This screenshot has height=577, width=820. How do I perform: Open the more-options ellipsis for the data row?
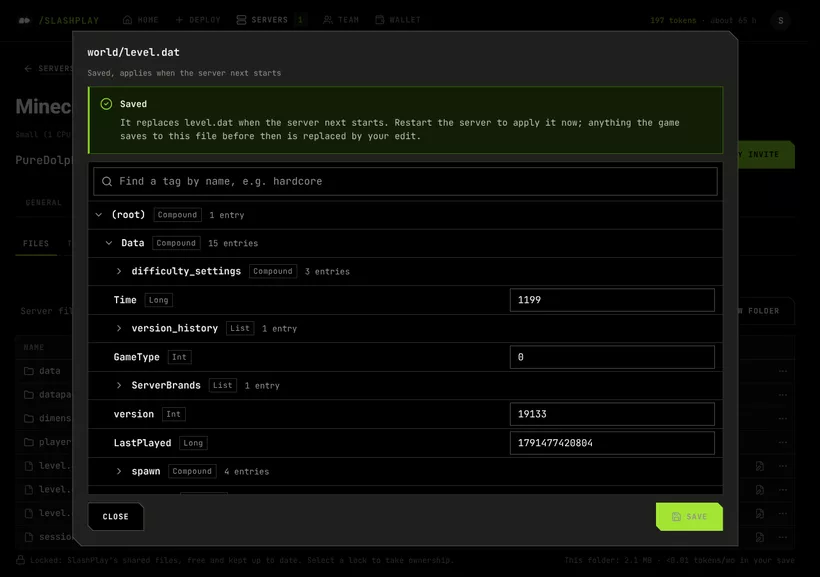(x=782, y=371)
